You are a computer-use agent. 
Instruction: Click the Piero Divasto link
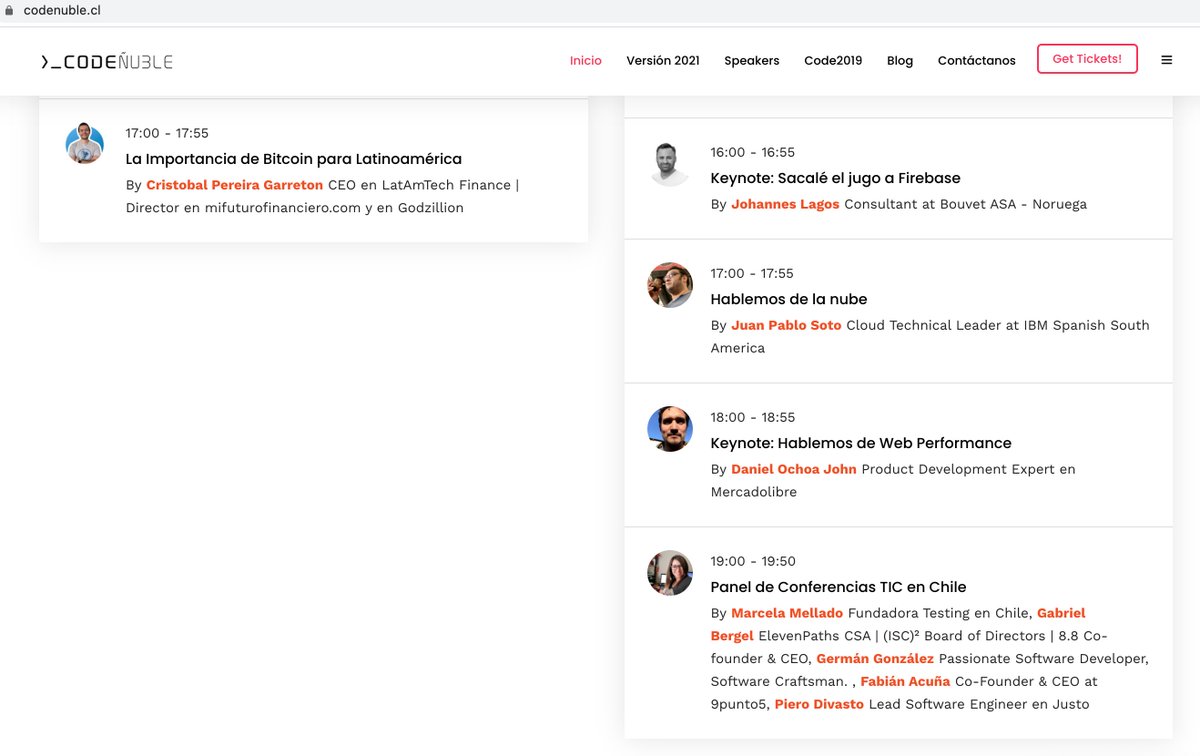819,704
